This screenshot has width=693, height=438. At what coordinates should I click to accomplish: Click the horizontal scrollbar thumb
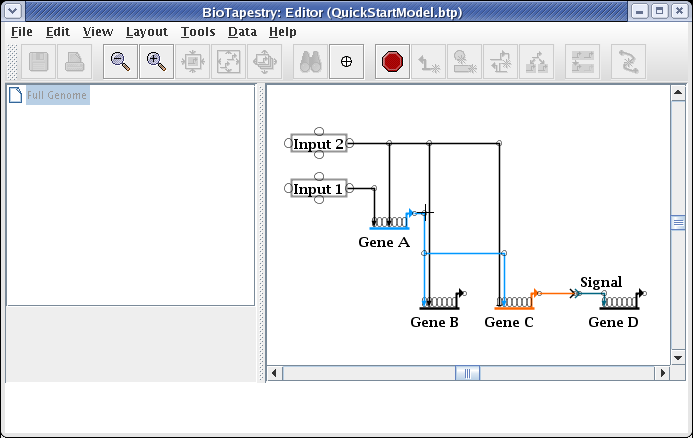pyautogui.click(x=468, y=373)
